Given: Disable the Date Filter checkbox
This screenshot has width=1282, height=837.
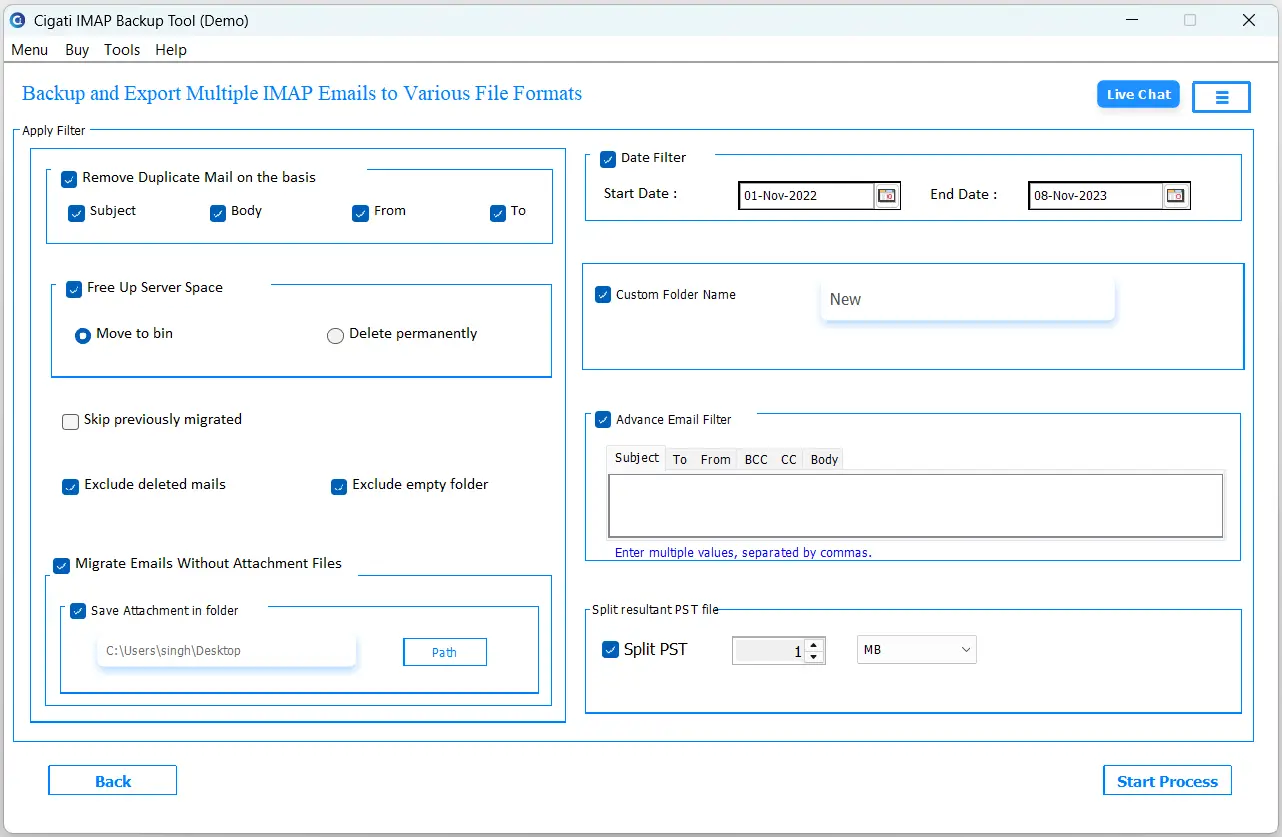Looking at the screenshot, I should (x=608, y=159).
